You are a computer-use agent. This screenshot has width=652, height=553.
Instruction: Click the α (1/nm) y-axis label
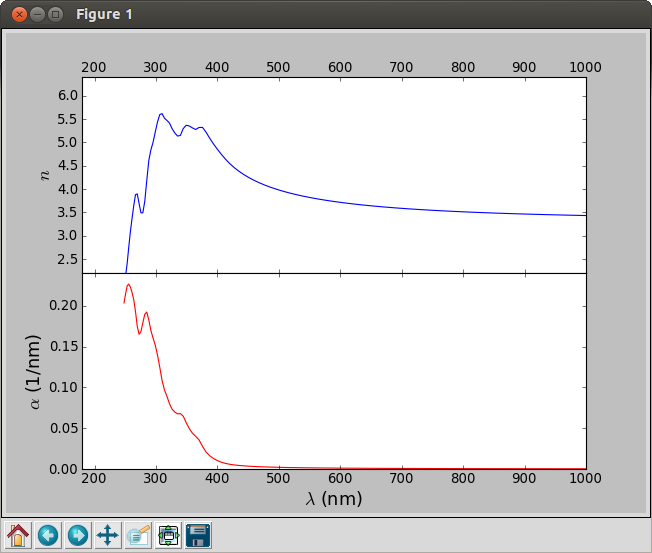[x=37, y=371]
